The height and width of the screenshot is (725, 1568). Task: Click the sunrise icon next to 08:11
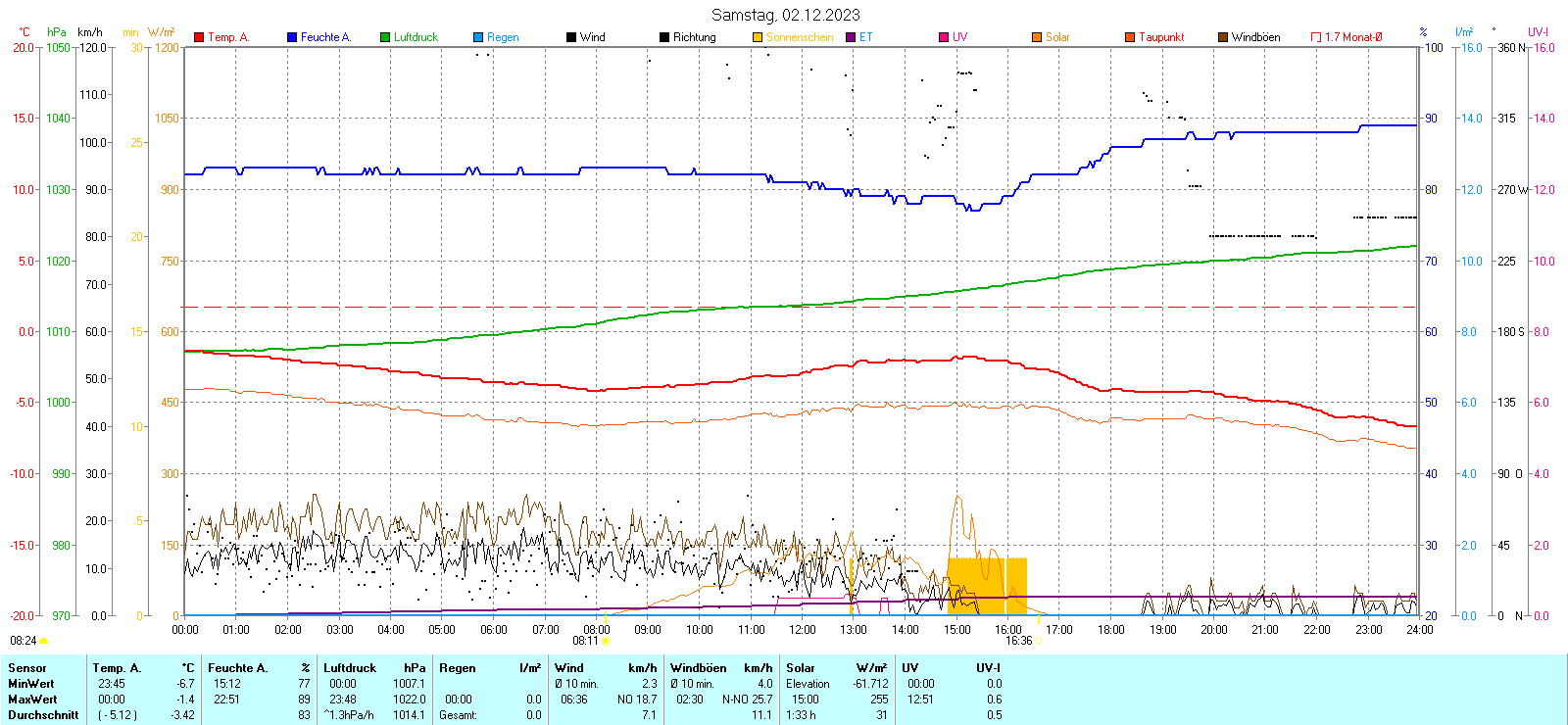(x=606, y=641)
